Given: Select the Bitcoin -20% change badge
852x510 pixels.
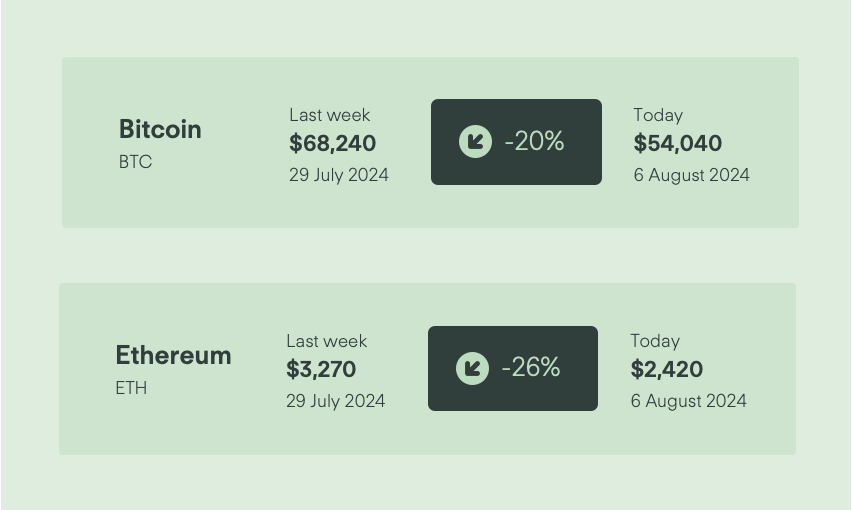Looking at the screenshot, I should coord(516,142).
